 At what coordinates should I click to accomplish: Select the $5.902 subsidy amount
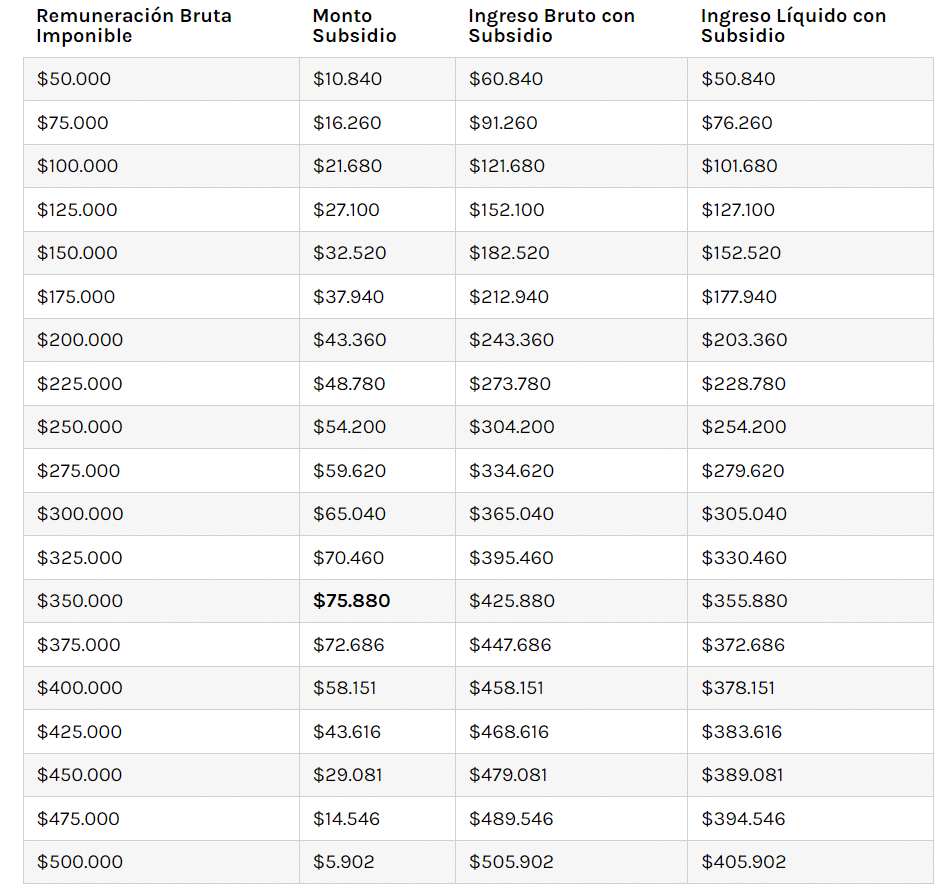[x=343, y=862]
